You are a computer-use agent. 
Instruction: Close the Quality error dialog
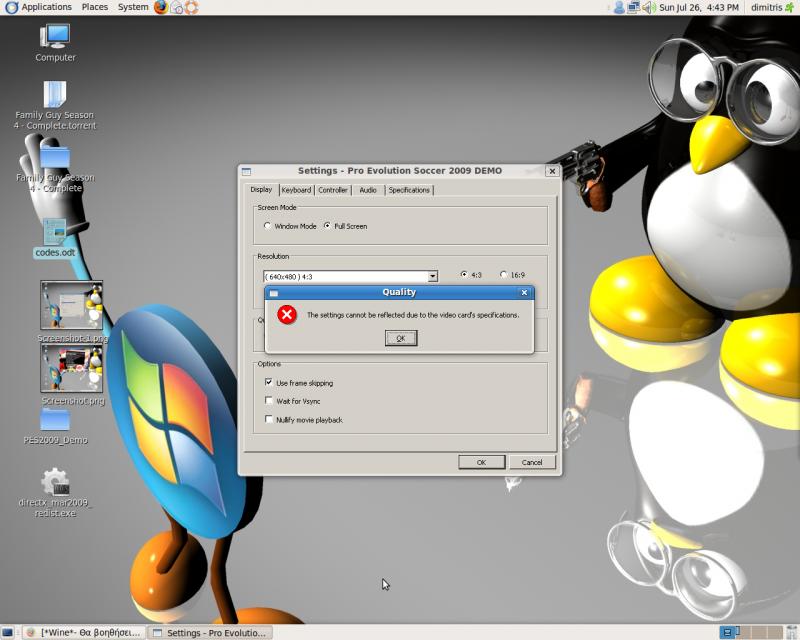(x=524, y=292)
